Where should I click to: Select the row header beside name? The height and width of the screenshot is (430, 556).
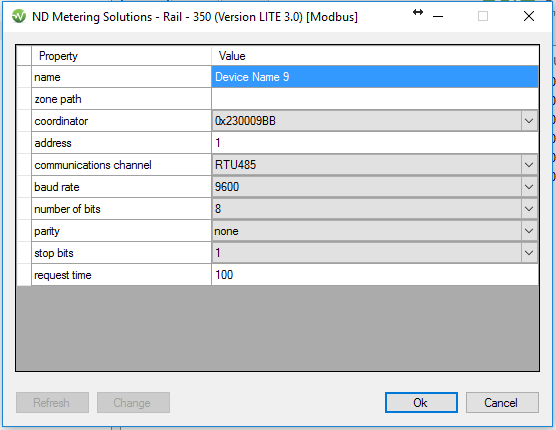(24, 77)
